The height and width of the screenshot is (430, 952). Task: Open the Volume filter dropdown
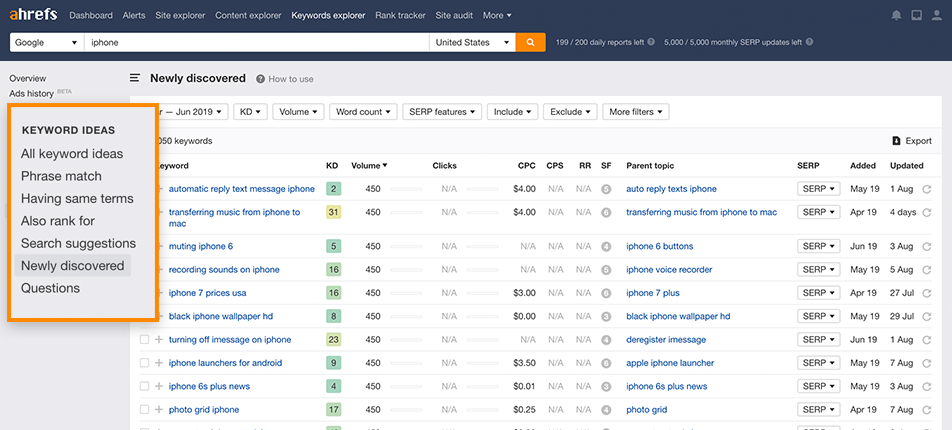(x=299, y=112)
